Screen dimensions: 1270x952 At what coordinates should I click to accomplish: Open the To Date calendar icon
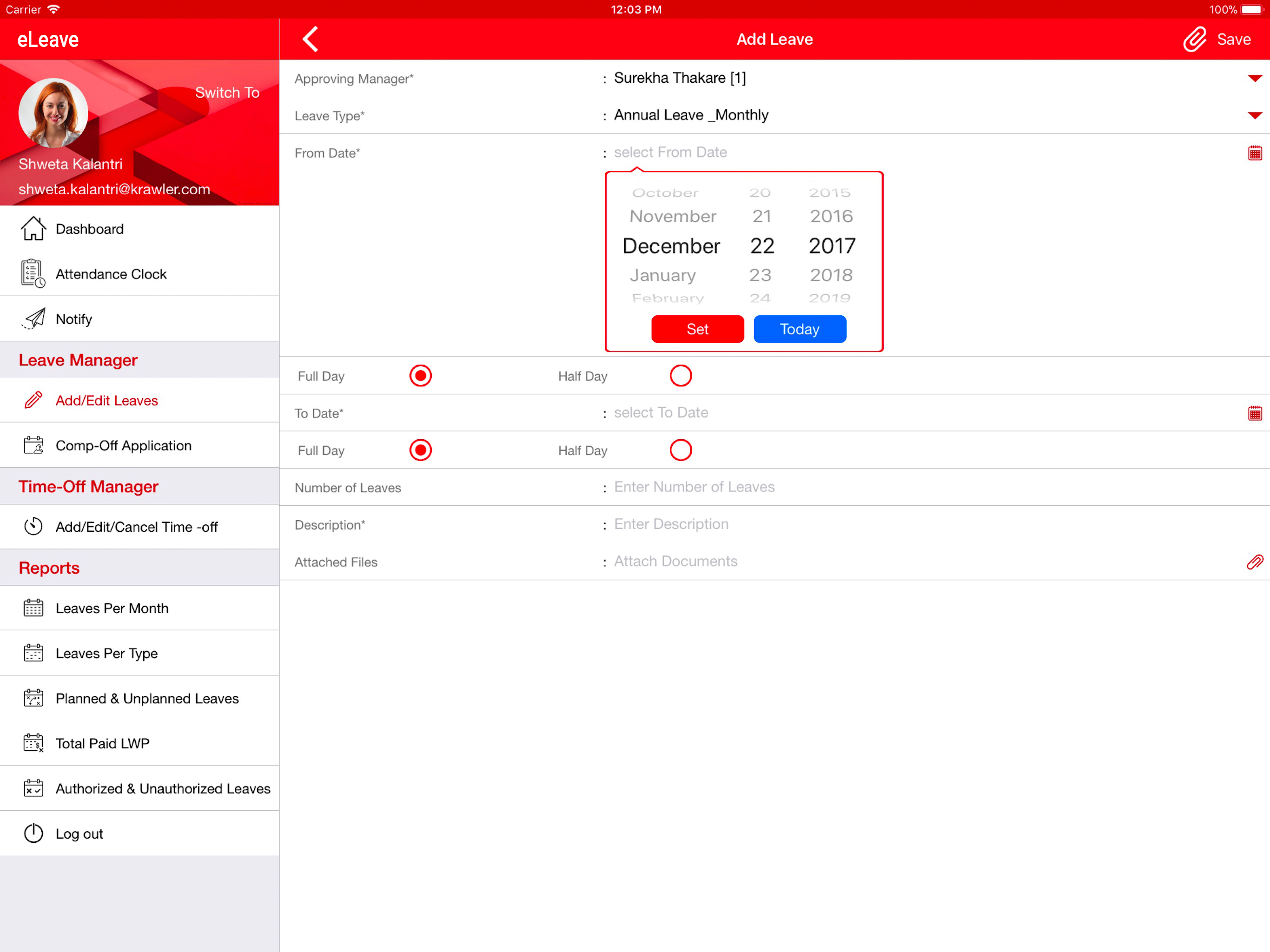click(1255, 413)
